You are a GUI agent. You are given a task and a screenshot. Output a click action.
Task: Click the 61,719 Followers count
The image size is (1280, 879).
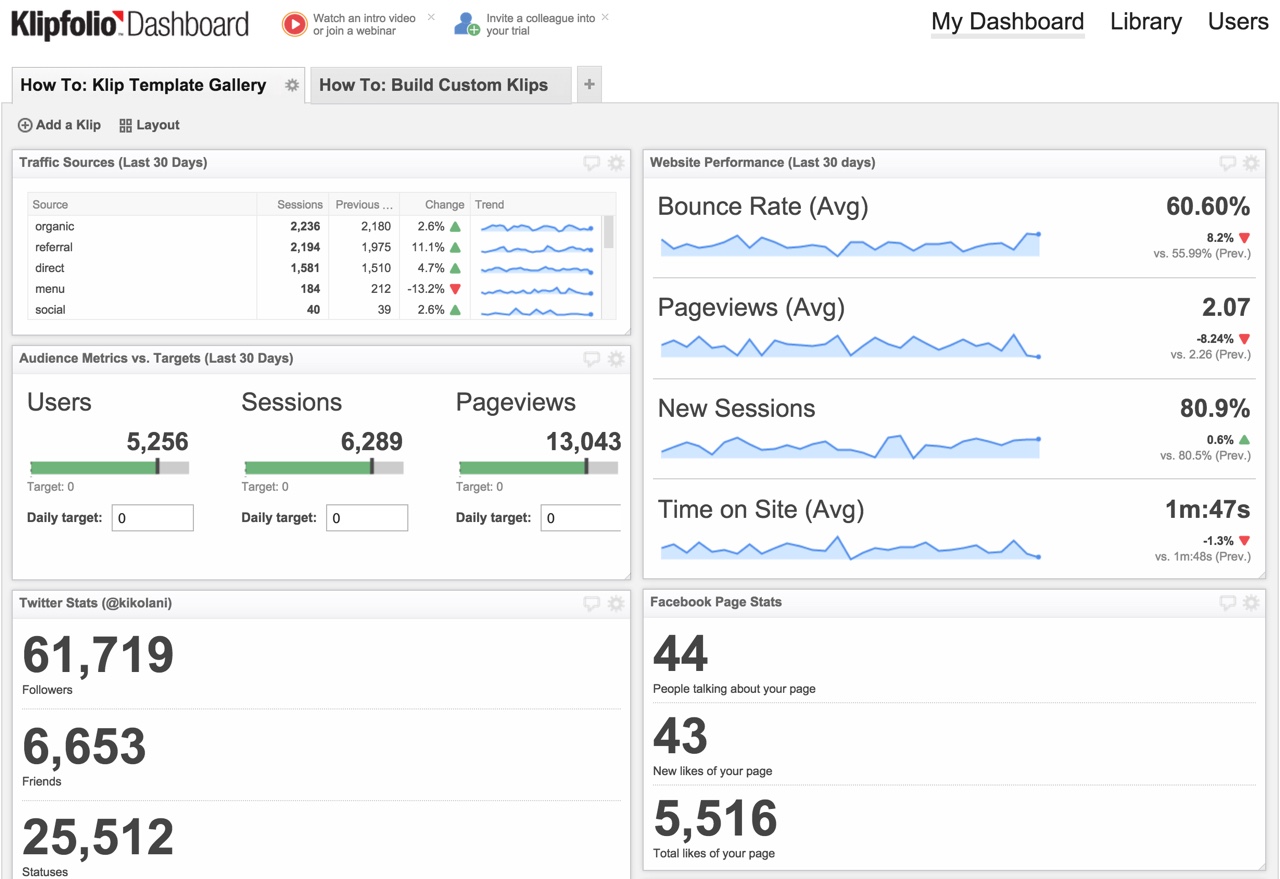pyautogui.click(x=98, y=656)
